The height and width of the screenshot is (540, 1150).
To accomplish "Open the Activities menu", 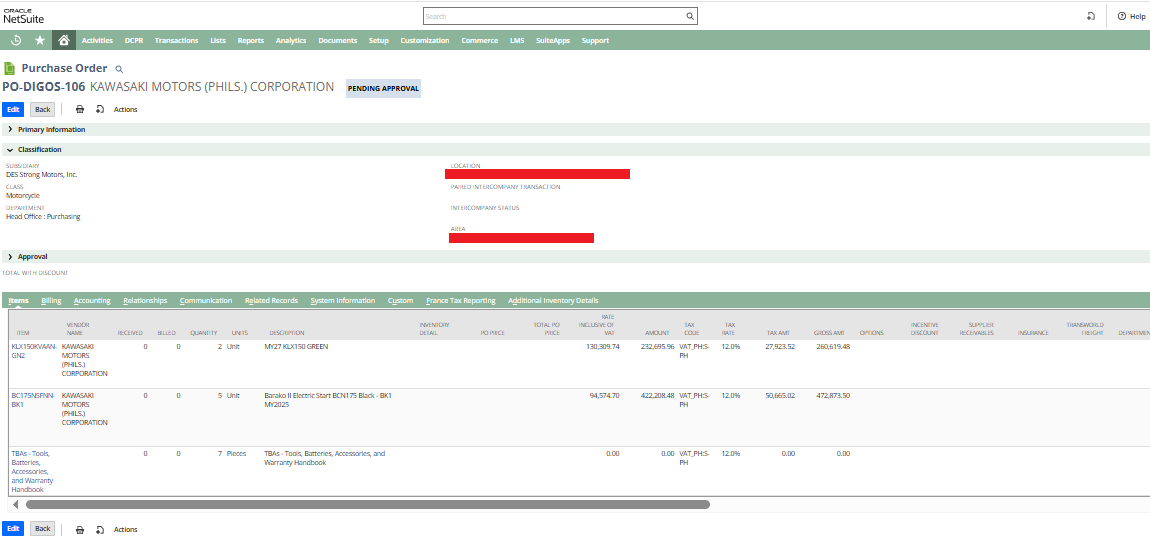I will (x=98, y=40).
